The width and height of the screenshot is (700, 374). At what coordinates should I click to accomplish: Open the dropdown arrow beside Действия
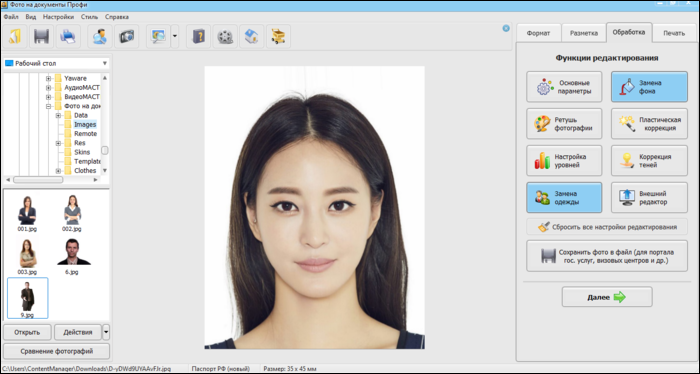point(106,332)
